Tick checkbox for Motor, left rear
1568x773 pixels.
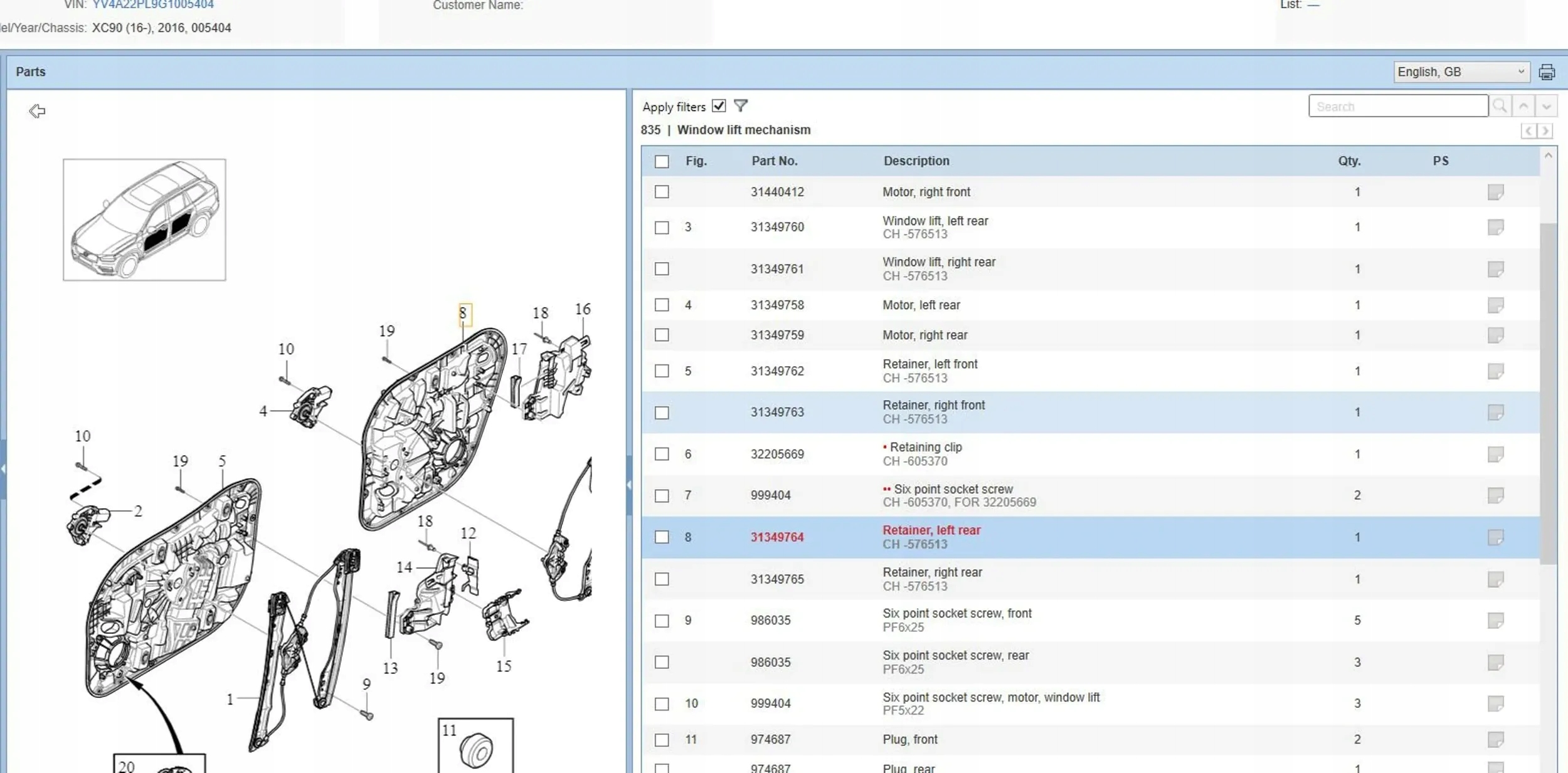point(662,305)
